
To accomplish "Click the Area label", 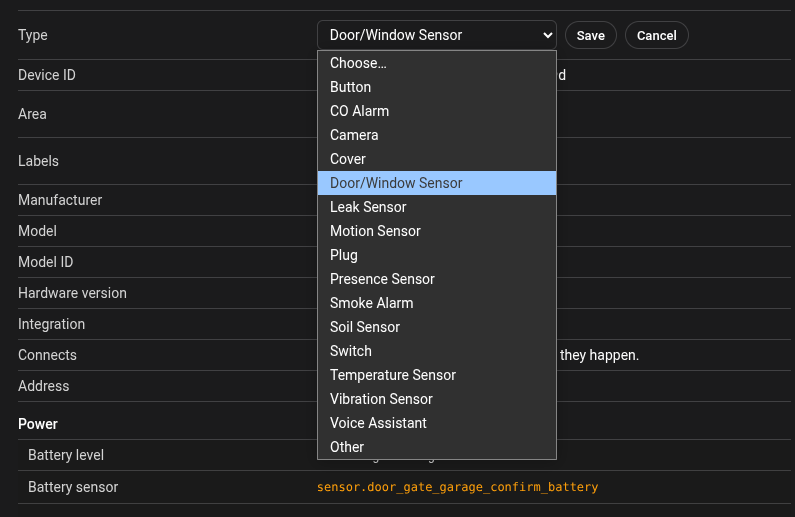I will coord(32,114).
